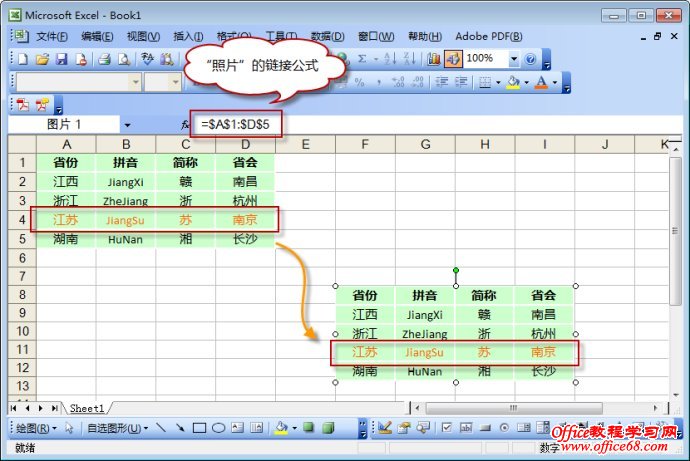Image resolution: width=690 pixels, height=461 pixels.
Task: Switch to the Sheet1 tab
Action: 87,409
